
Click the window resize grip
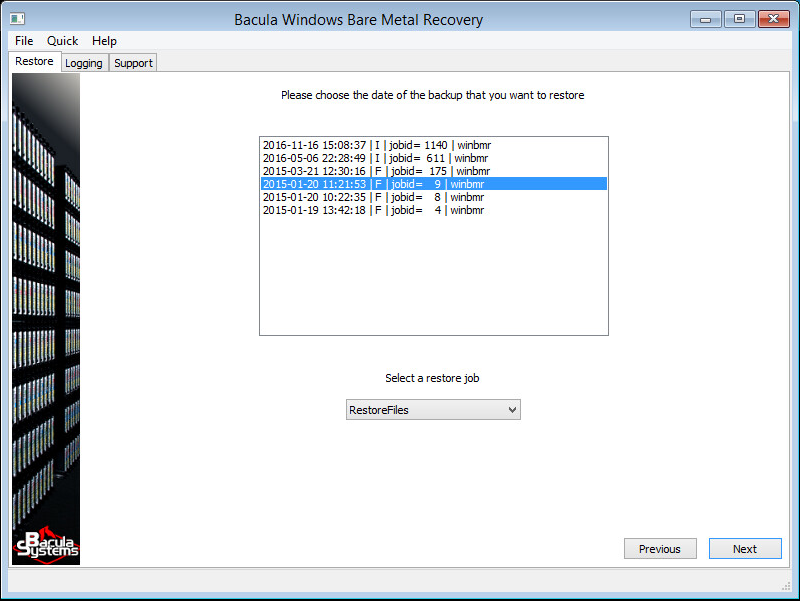pos(786,586)
